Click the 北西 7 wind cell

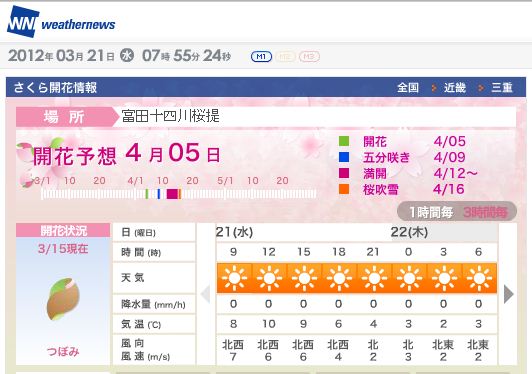point(233,351)
